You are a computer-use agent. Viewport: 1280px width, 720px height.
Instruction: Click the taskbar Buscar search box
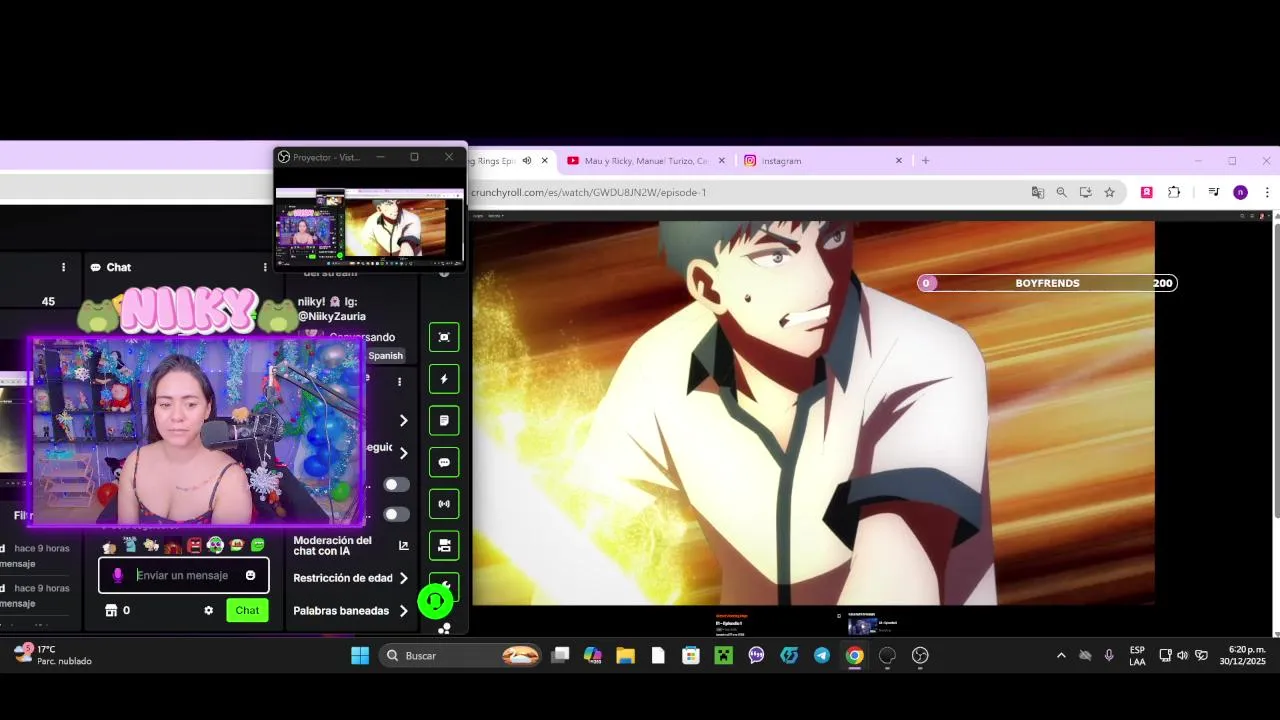(461, 655)
